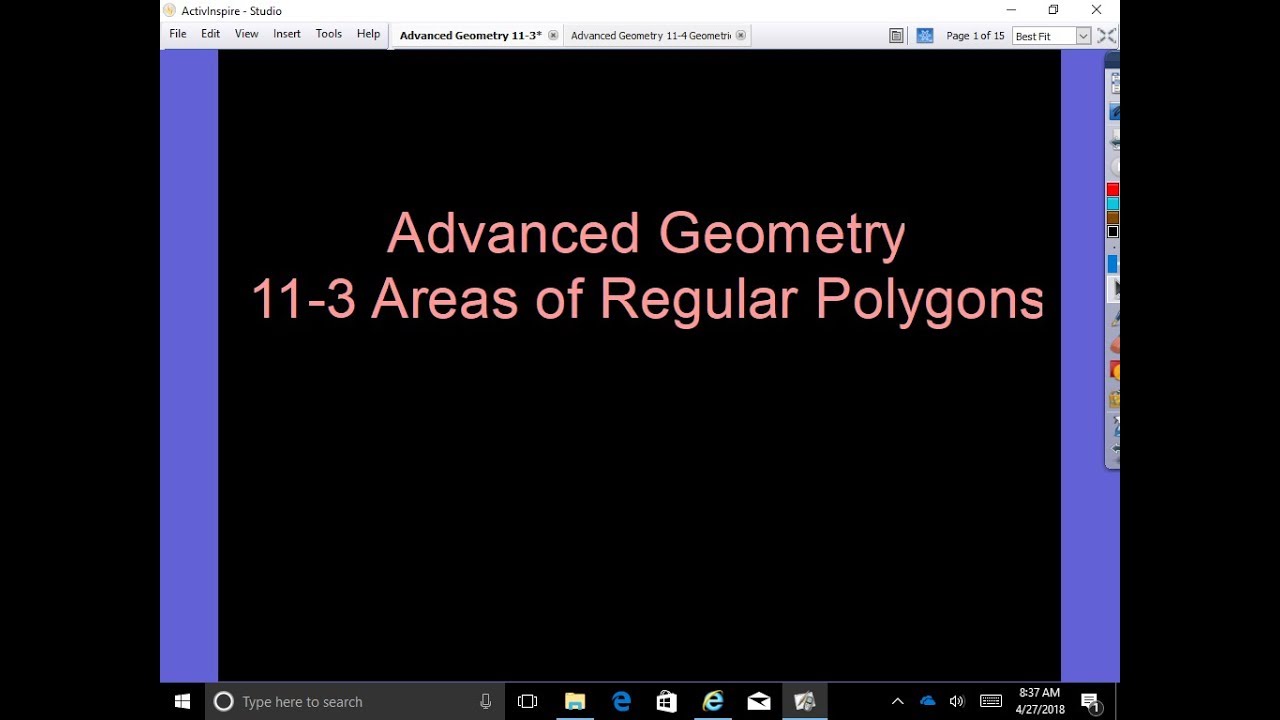1280x720 pixels.
Task: Click the ActivInspire app icon in title bar
Action: [169, 10]
